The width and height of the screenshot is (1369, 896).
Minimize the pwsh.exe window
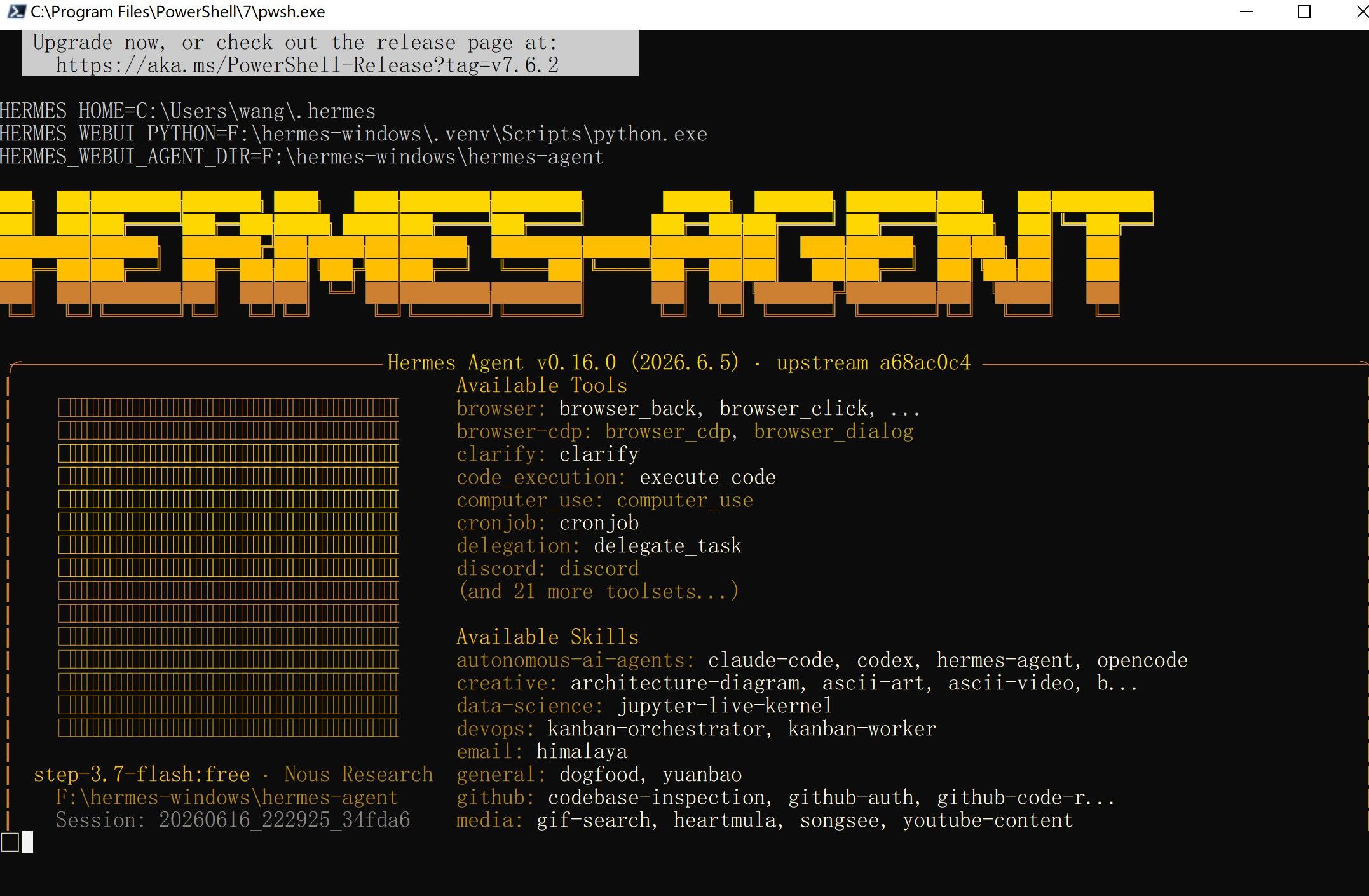pyautogui.click(x=1246, y=12)
